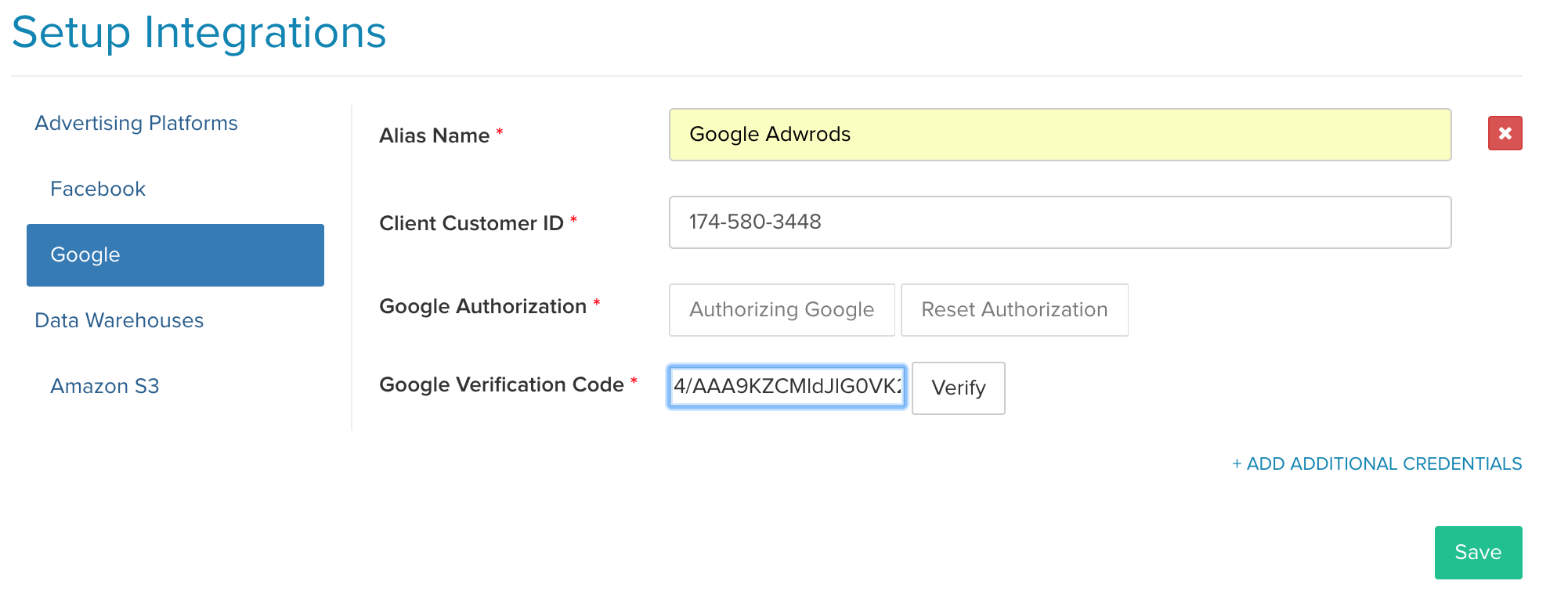The image size is (1568, 606).
Task: Select Amazon S3 in the sidebar
Action: coord(105,386)
